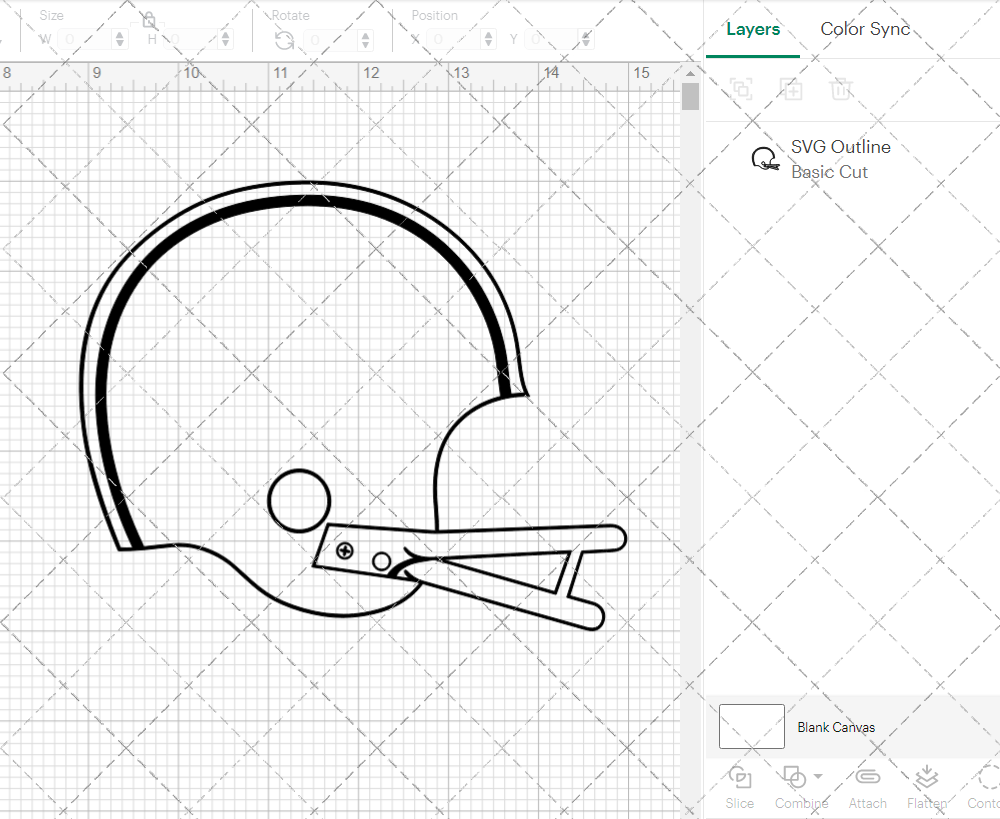Screen dimensions: 1000x819
Task: Click the Rotate icon in toolbar
Action: tap(284, 40)
